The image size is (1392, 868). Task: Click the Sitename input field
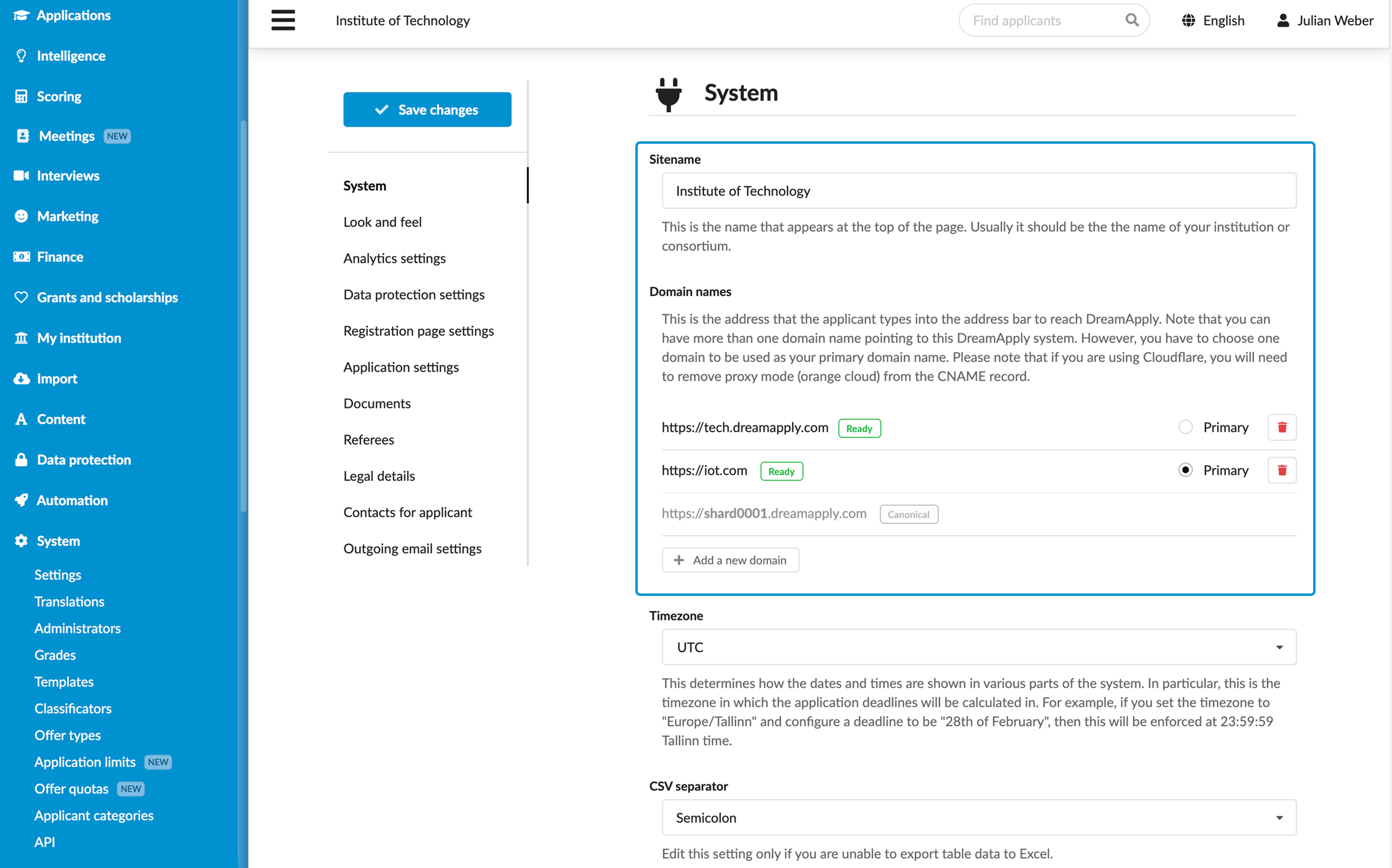(x=978, y=191)
